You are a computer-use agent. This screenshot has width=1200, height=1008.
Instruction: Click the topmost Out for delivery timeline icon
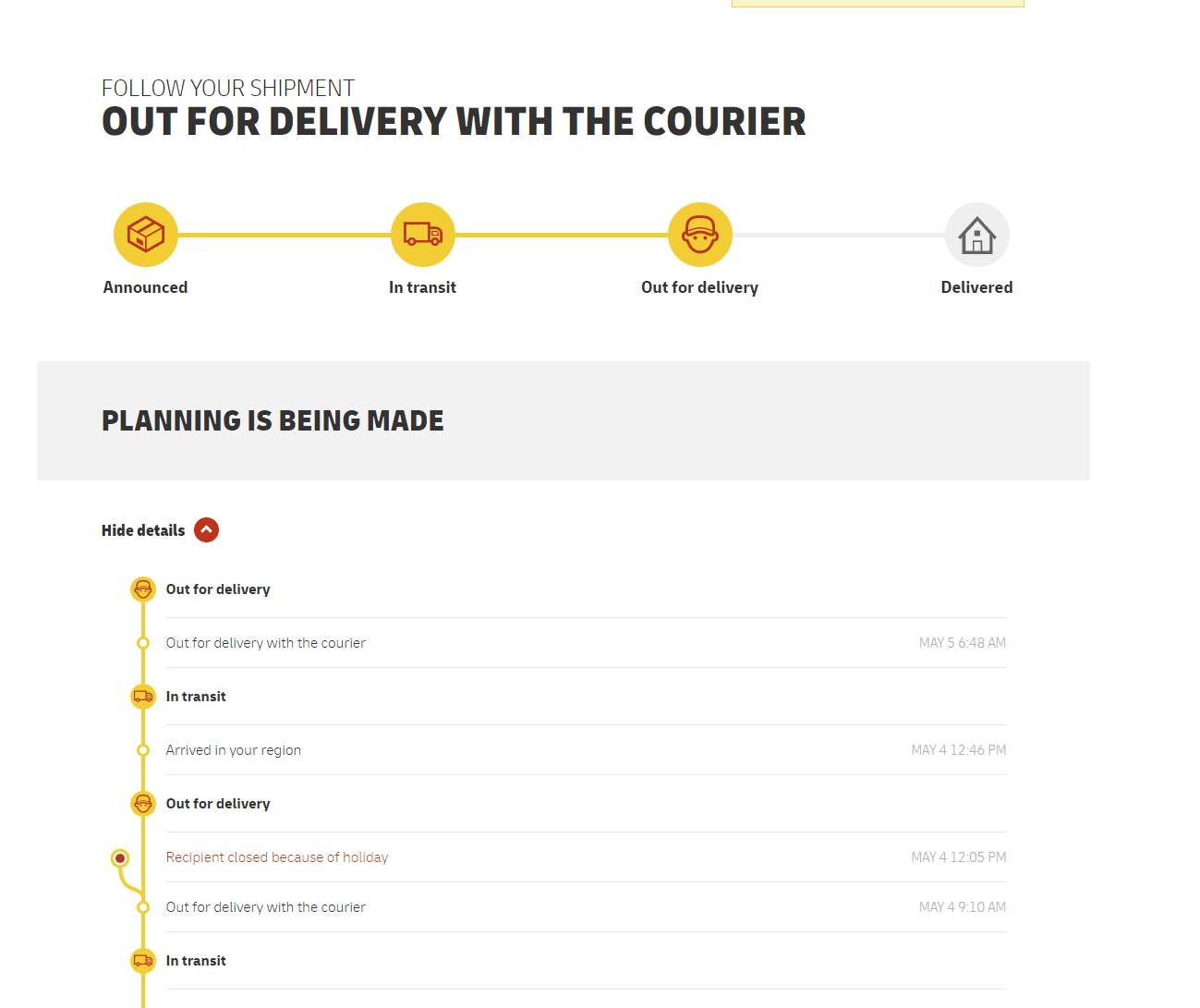point(143,589)
